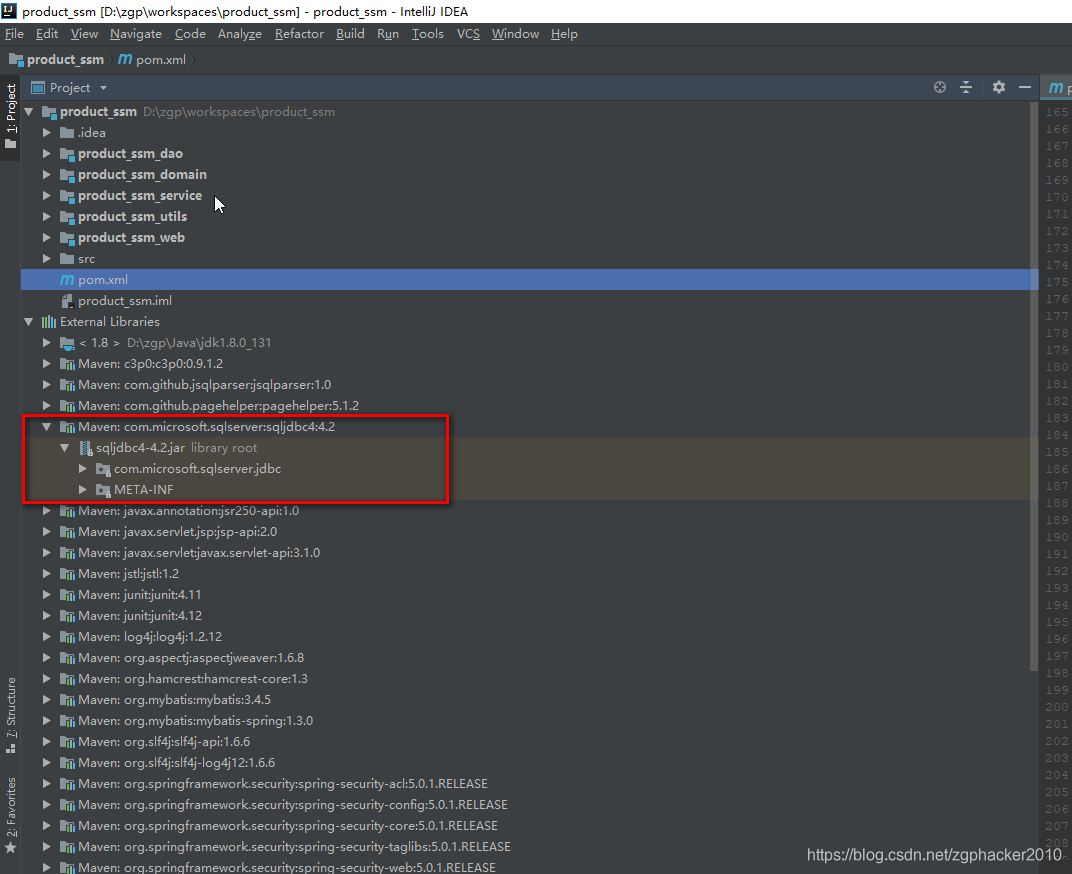Image resolution: width=1072 pixels, height=874 pixels.
Task: Select Maven: org.aspectj:aspectjweaver:1.6.8
Action: pos(191,658)
